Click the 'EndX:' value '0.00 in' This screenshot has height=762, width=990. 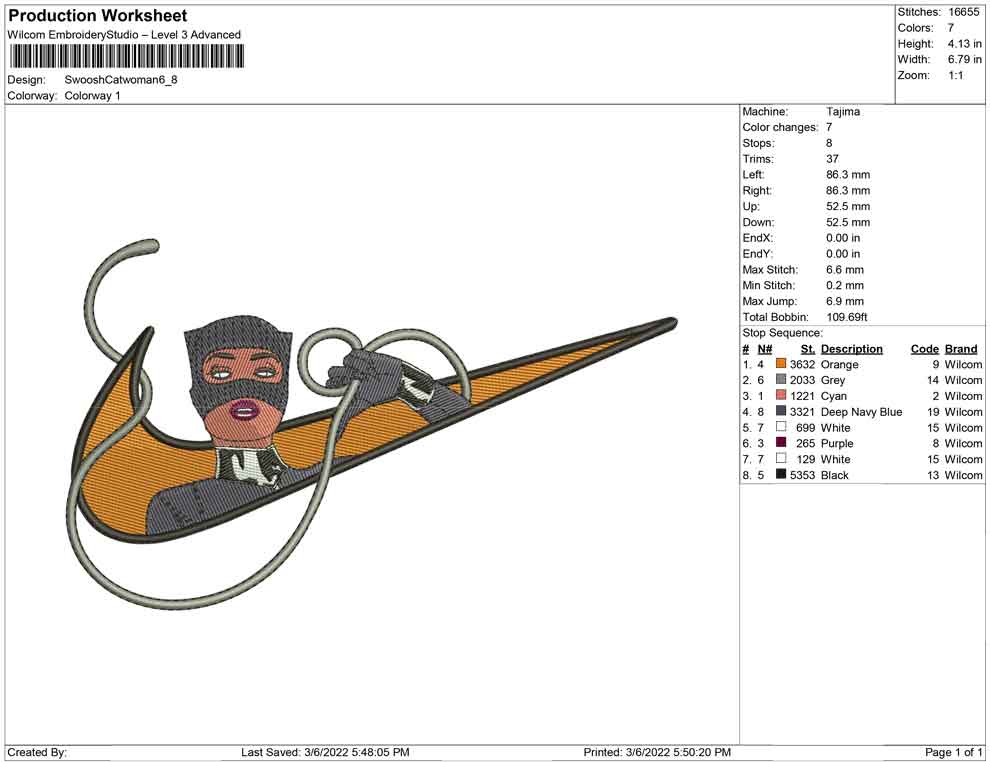click(843, 238)
